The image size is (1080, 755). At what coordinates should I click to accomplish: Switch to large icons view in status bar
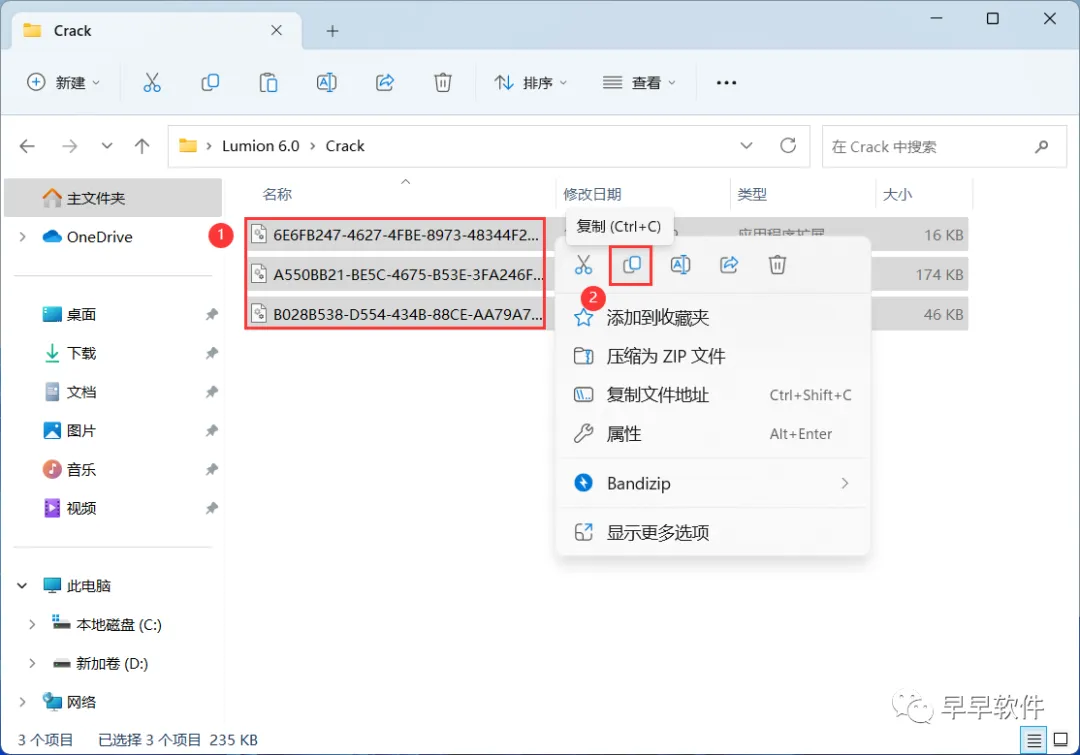coord(1061,741)
